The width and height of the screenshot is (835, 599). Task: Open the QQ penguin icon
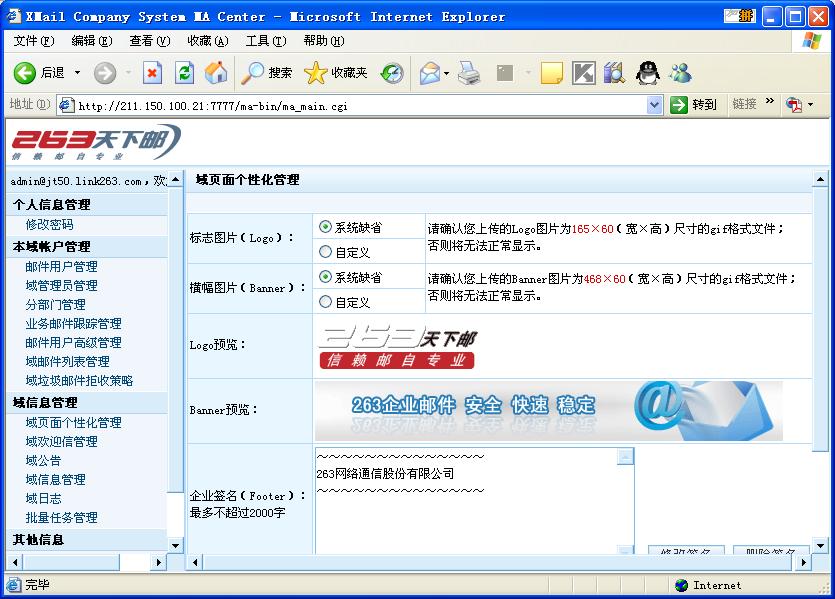[648, 73]
